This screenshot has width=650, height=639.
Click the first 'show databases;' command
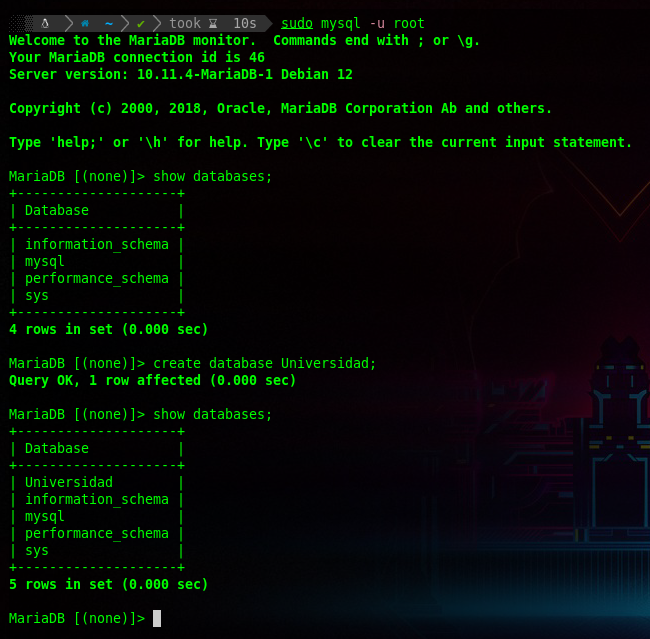(x=212, y=176)
